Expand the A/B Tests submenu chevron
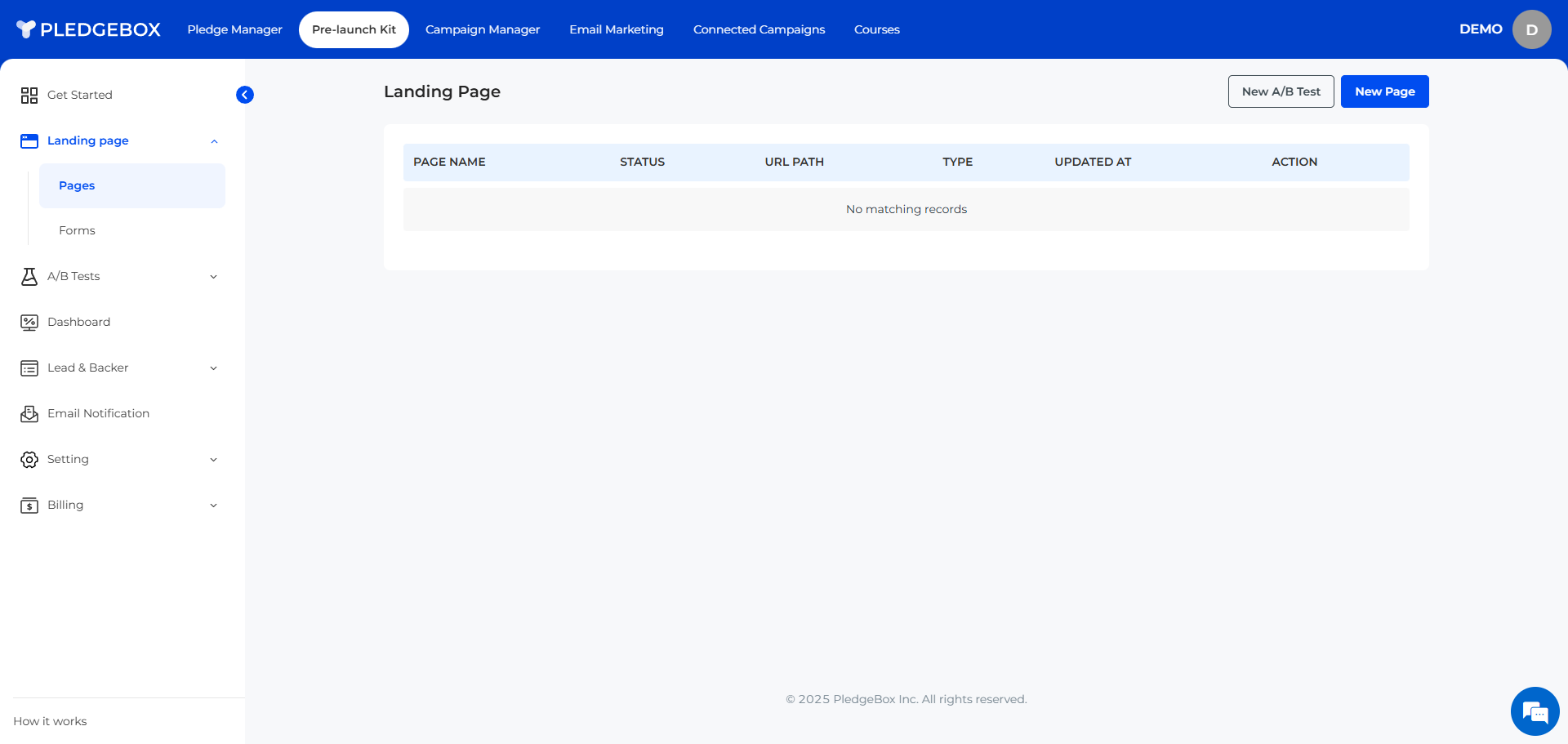The width and height of the screenshot is (1568, 744). pyautogui.click(x=214, y=277)
